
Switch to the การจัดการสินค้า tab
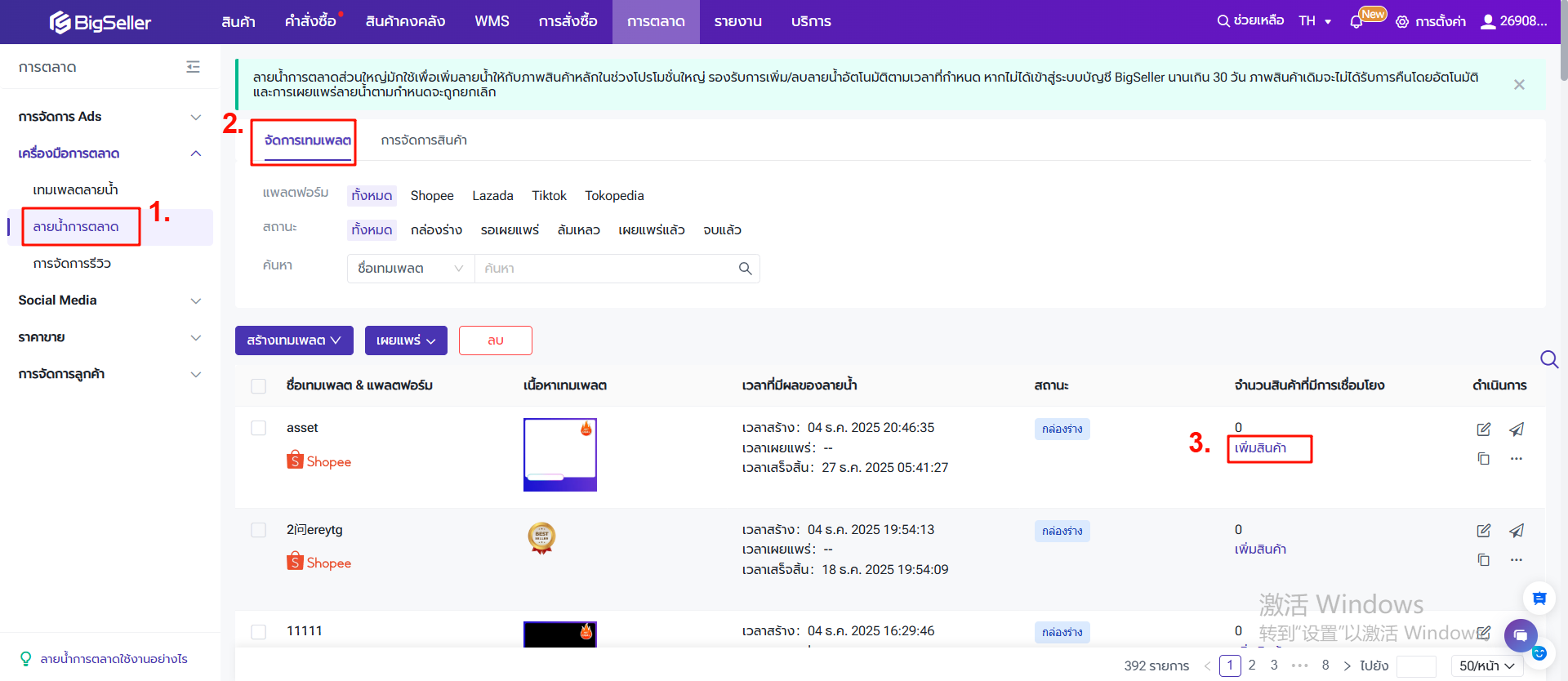[424, 140]
